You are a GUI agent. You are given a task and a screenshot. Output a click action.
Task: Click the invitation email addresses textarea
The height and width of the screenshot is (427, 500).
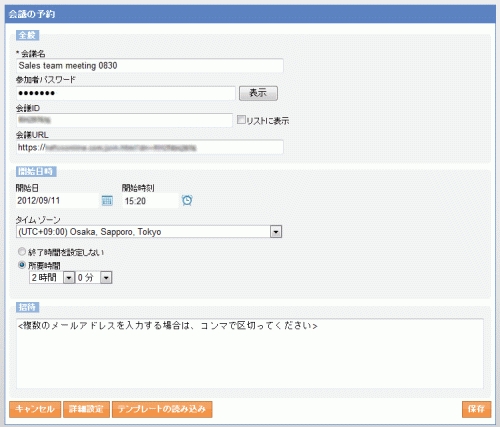click(x=250, y=354)
